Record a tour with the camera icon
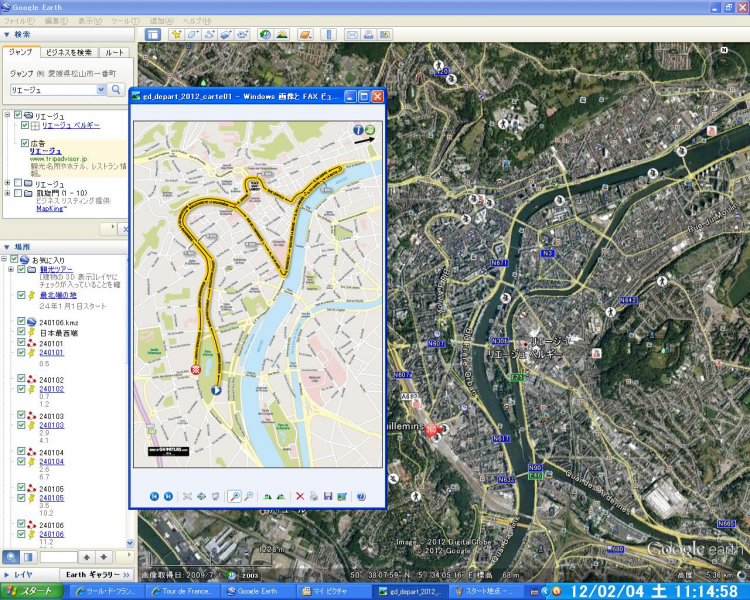Image resolution: width=750 pixels, height=600 pixels. 243,34
